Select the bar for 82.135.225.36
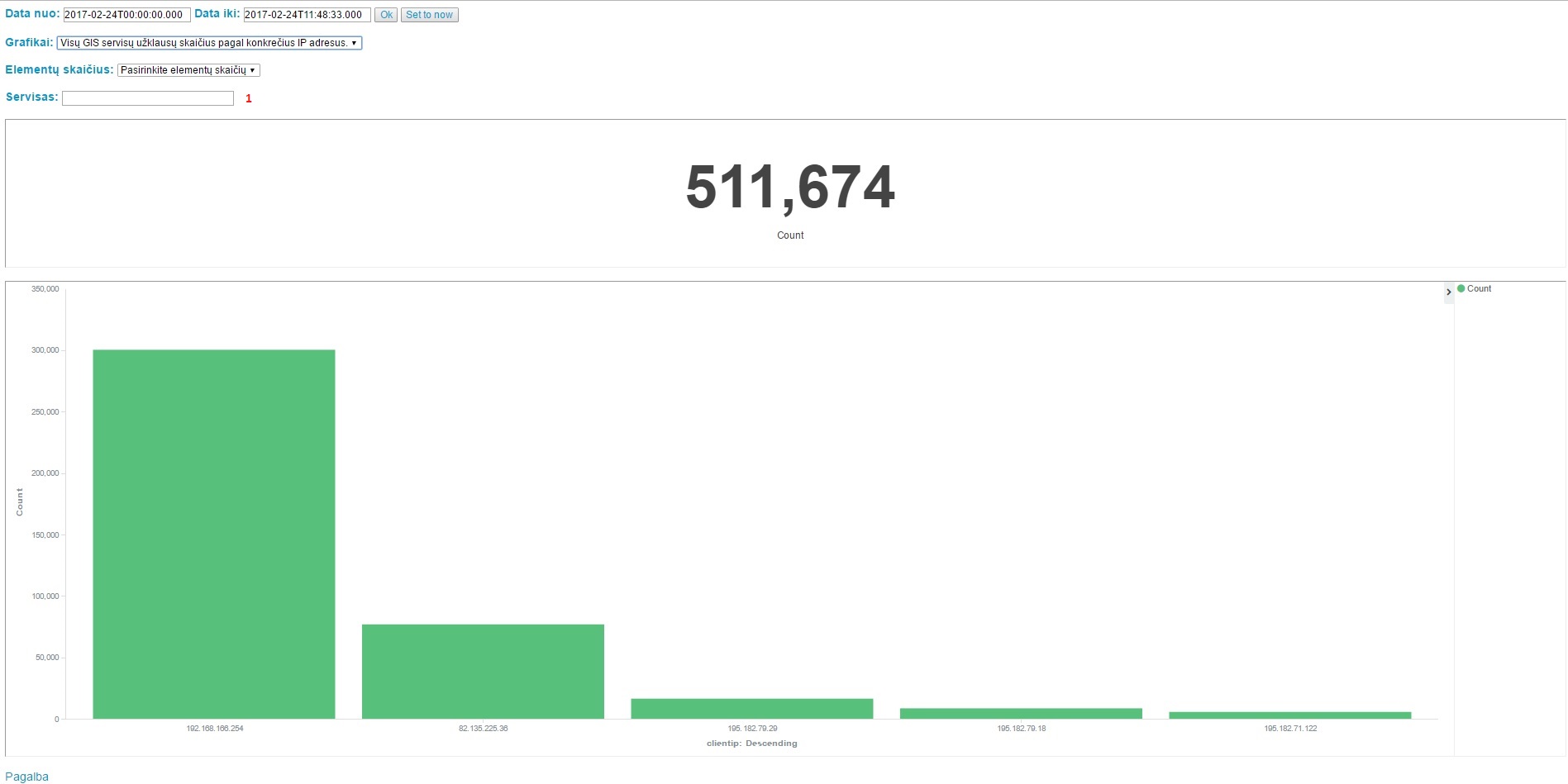1568x784 pixels. pyautogui.click(x=483, y=671)
